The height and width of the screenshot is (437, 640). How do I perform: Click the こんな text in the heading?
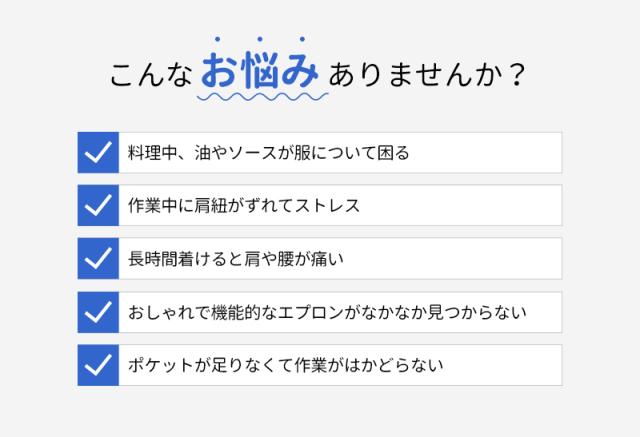150,75
